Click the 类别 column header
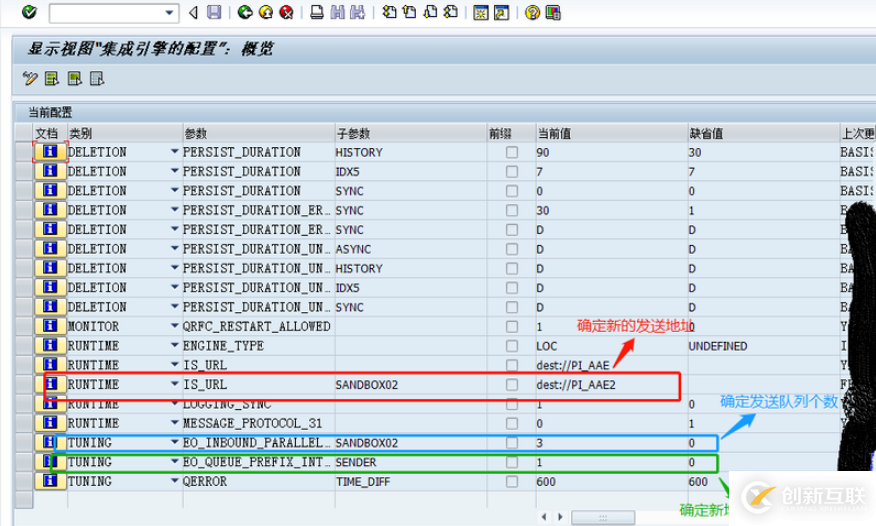Image resolution: width=876 pixels, height=526 pixels. [125, 133]
